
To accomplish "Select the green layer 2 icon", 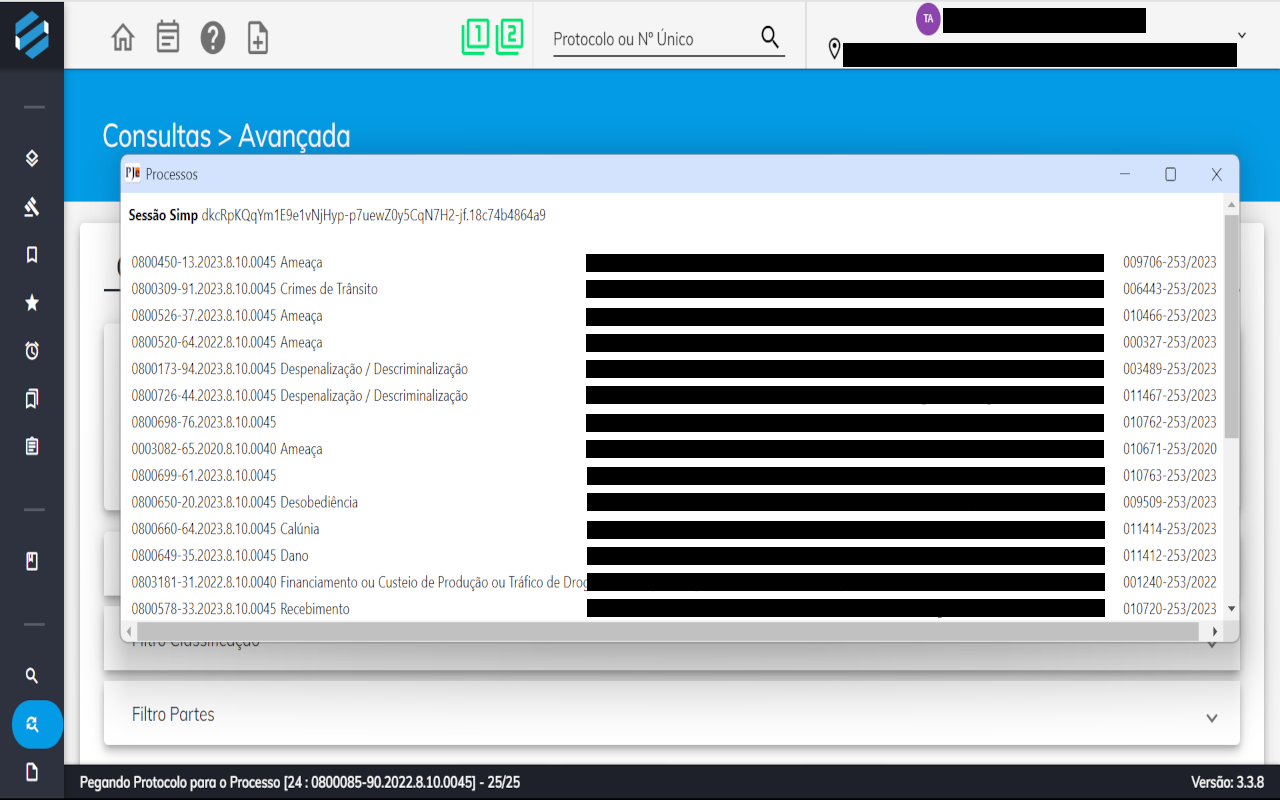I will coord(509,37).
